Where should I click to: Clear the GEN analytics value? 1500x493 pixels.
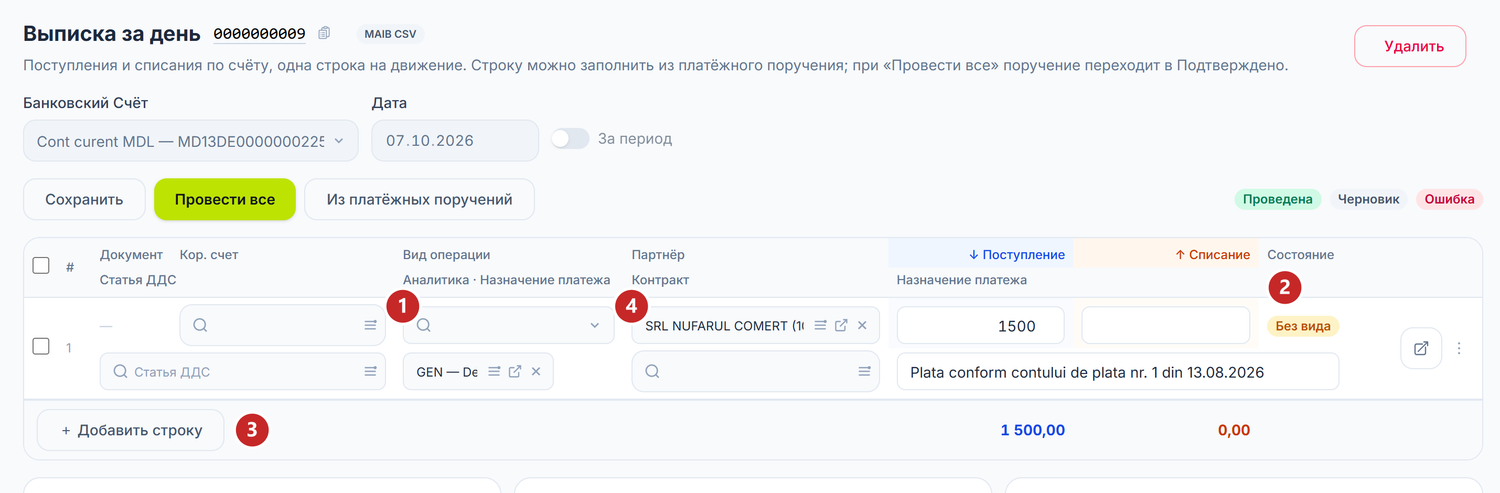click(536, 371)
